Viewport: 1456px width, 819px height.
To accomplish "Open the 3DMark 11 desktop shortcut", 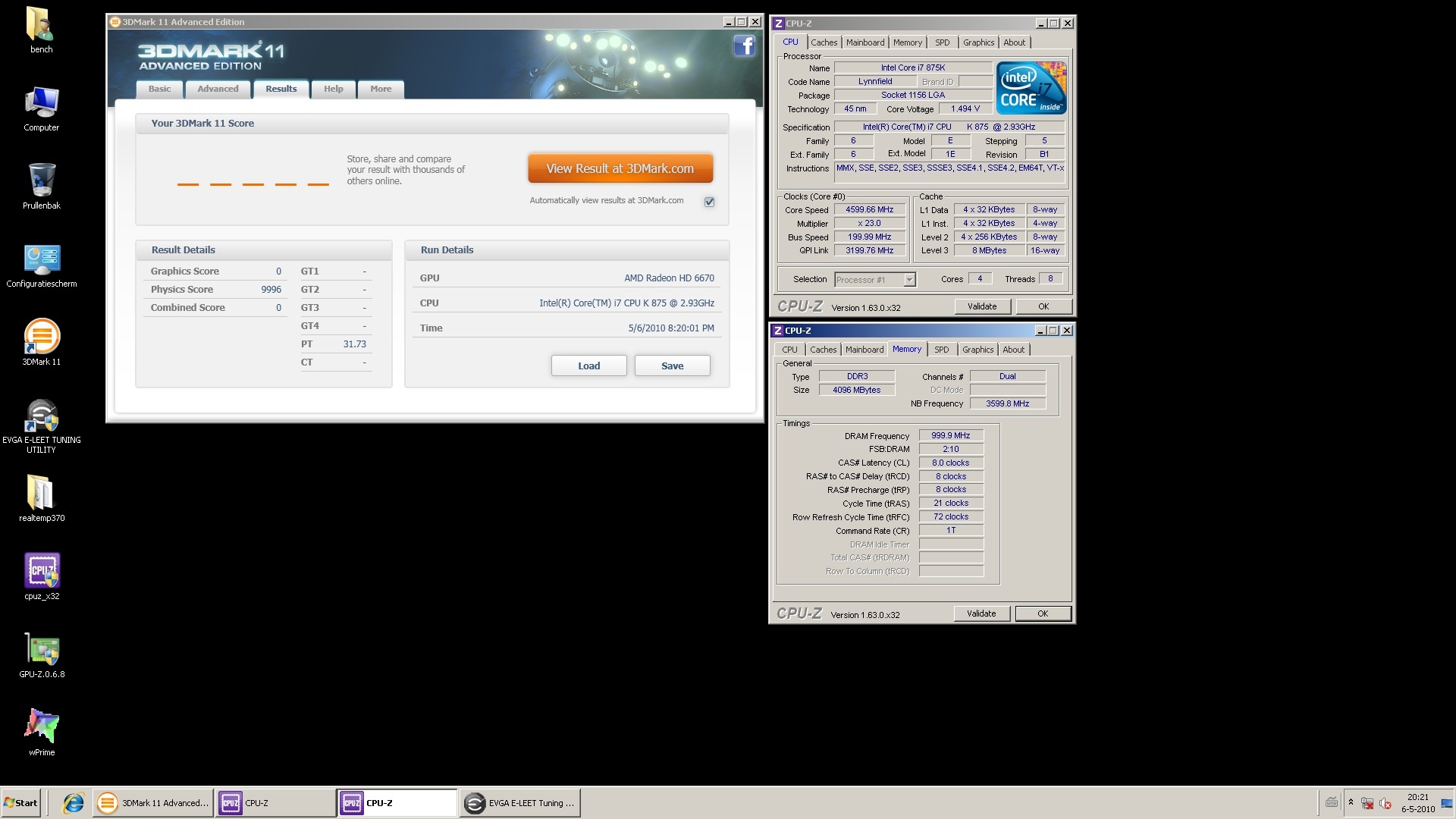I will 42,337.
